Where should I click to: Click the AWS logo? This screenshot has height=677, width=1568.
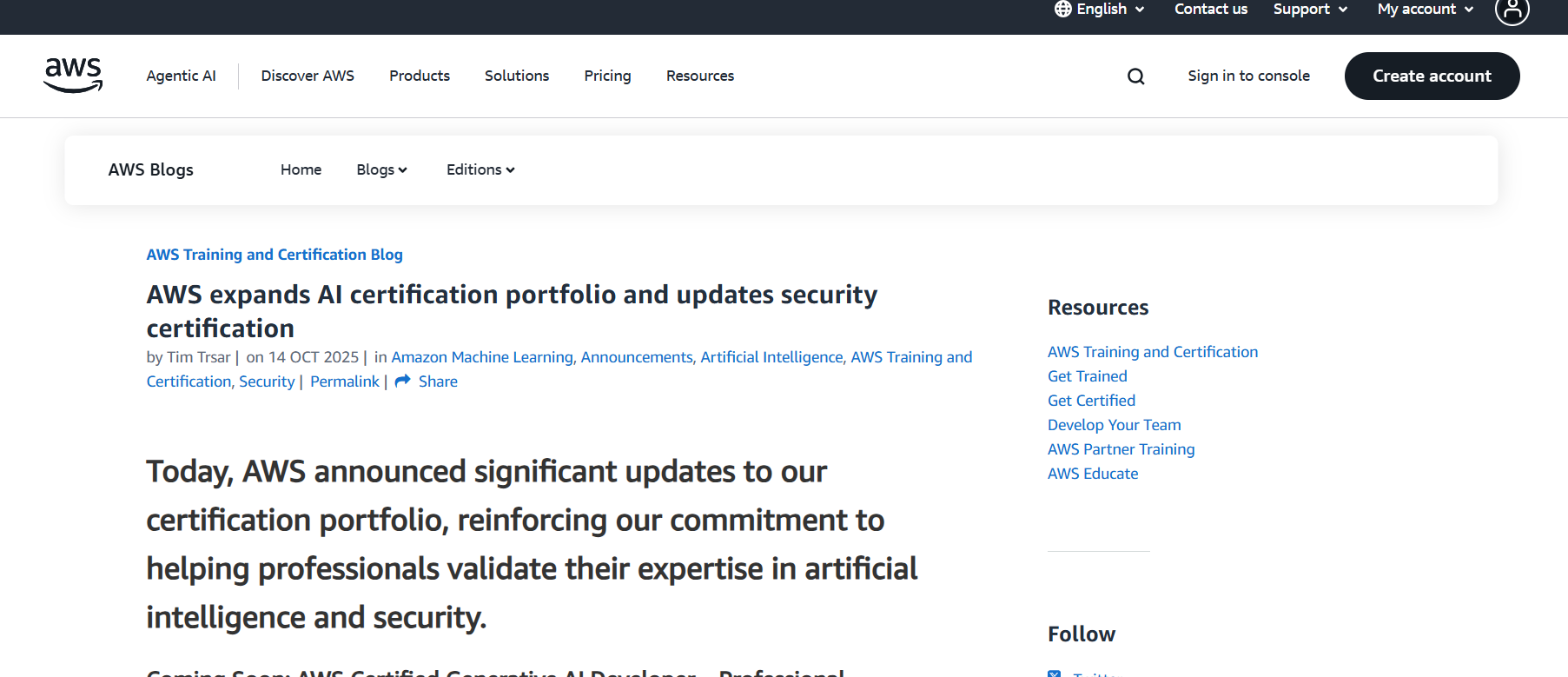73,76
